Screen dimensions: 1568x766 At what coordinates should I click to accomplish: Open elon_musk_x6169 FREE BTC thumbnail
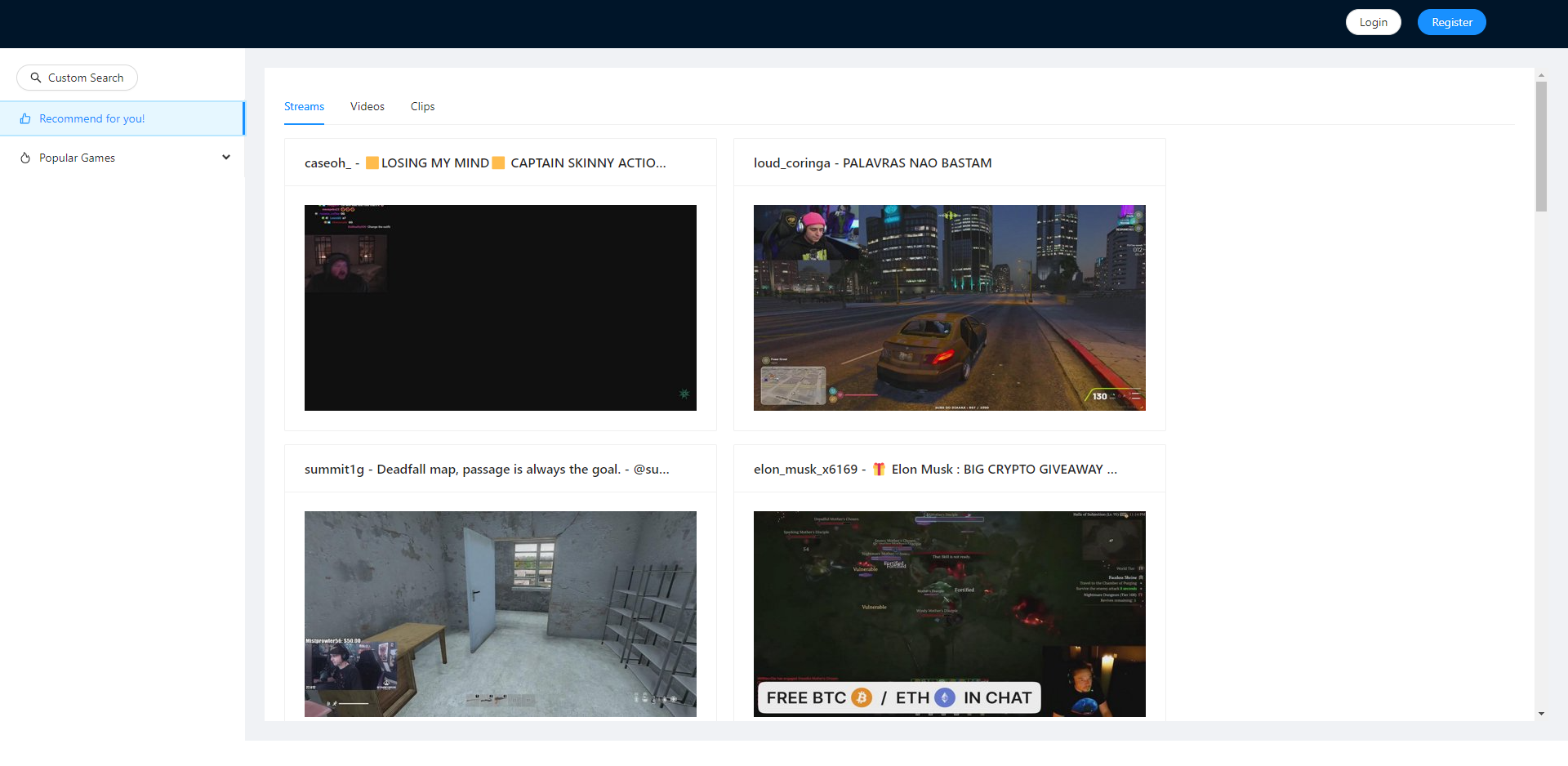(x=950, y=614)
